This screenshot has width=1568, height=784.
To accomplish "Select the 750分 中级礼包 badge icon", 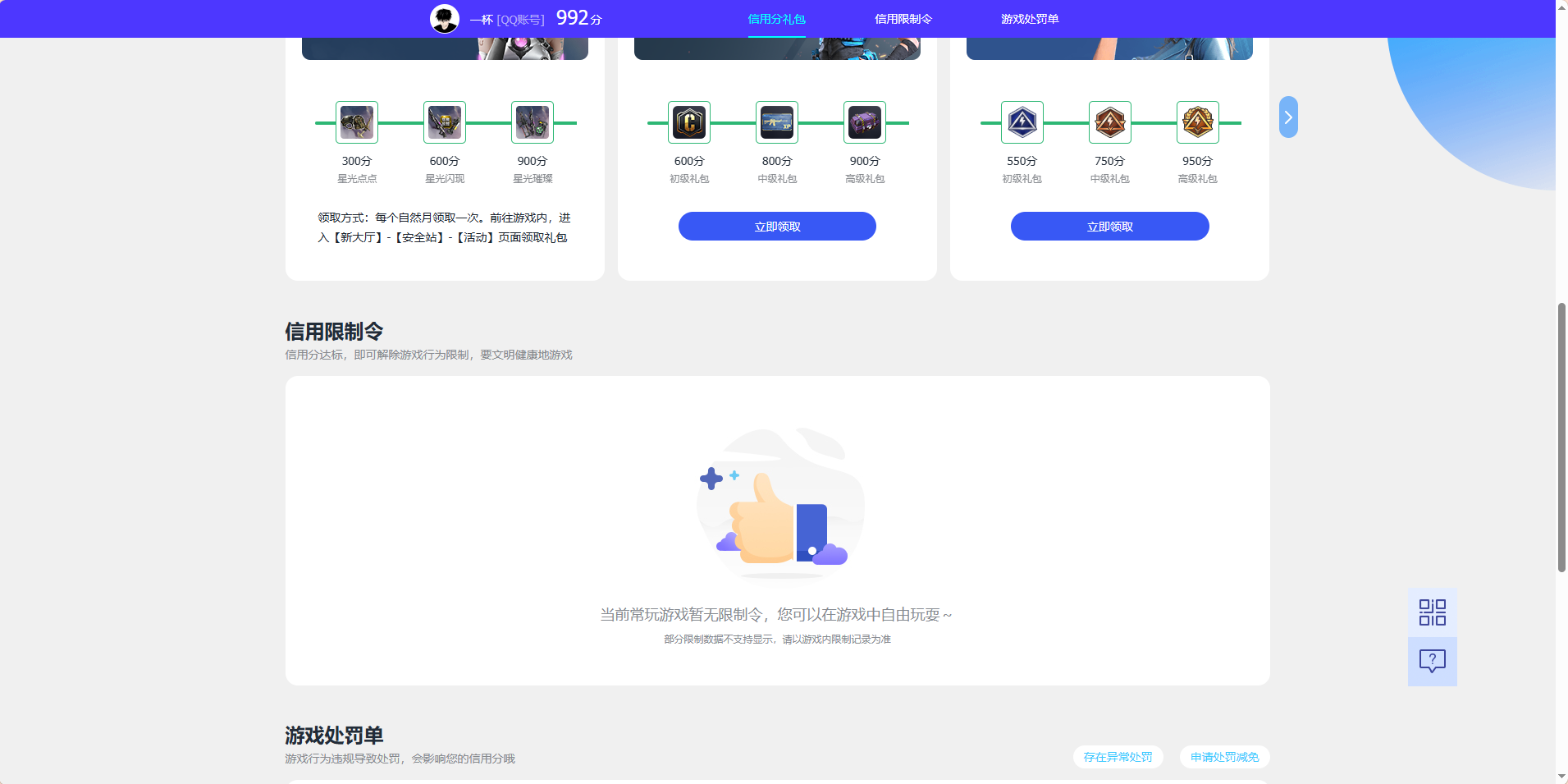I will [x=1109, y=121].
